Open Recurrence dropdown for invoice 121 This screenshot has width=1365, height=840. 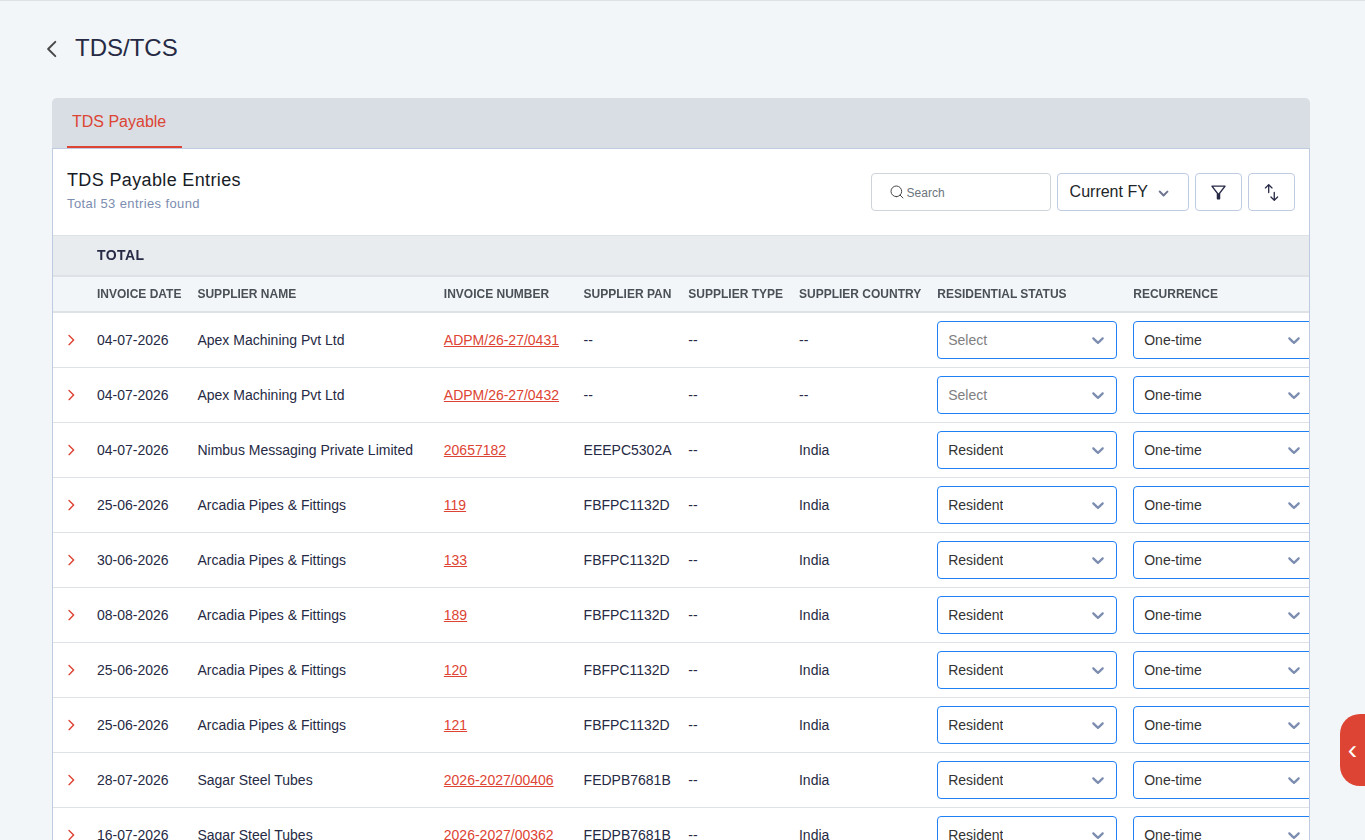pyautogui.click(x=1221, y=725)
